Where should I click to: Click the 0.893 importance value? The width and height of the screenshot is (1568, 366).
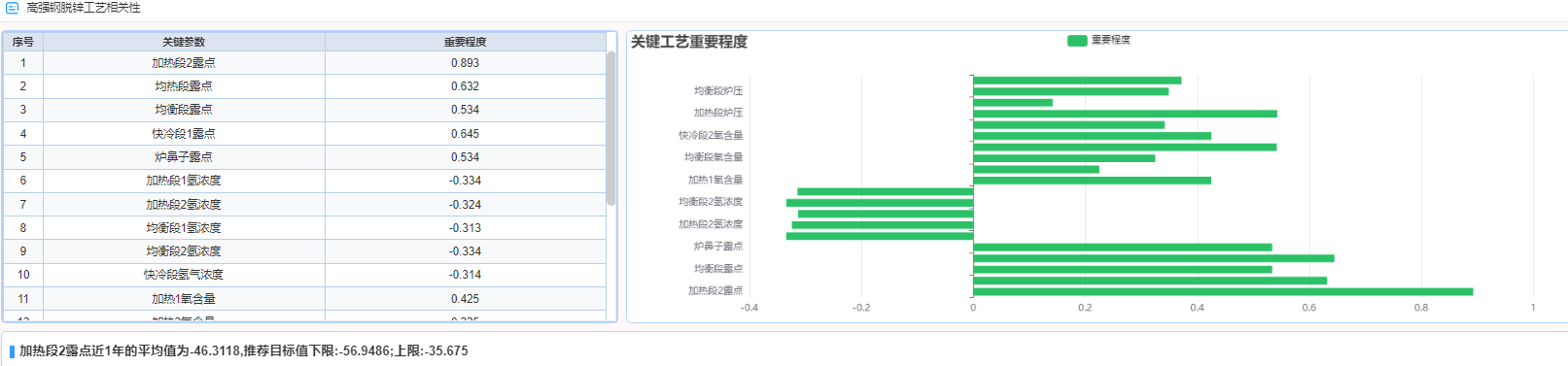point(465,63)
